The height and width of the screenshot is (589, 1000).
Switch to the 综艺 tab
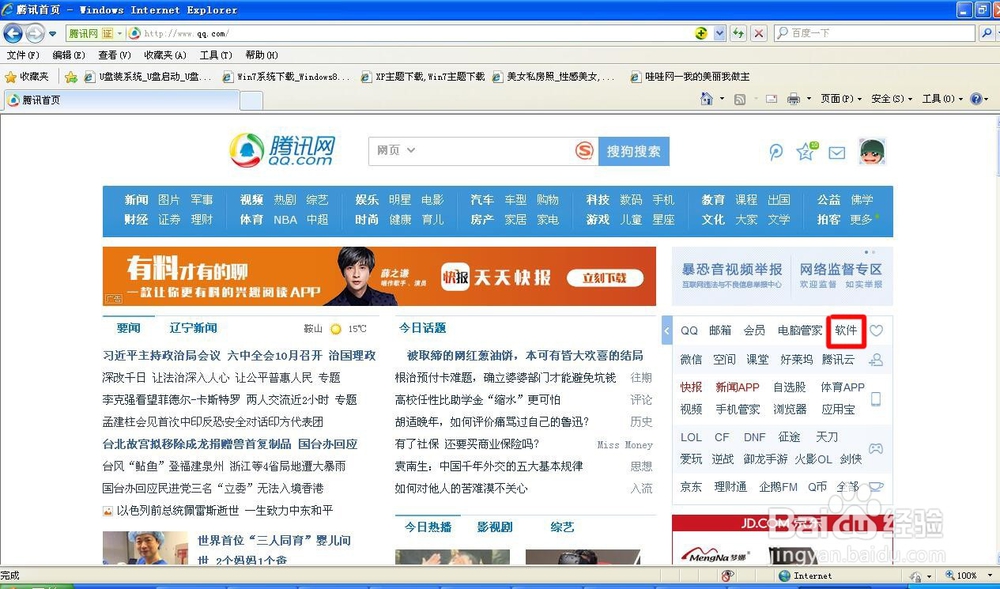click(562, 527)
